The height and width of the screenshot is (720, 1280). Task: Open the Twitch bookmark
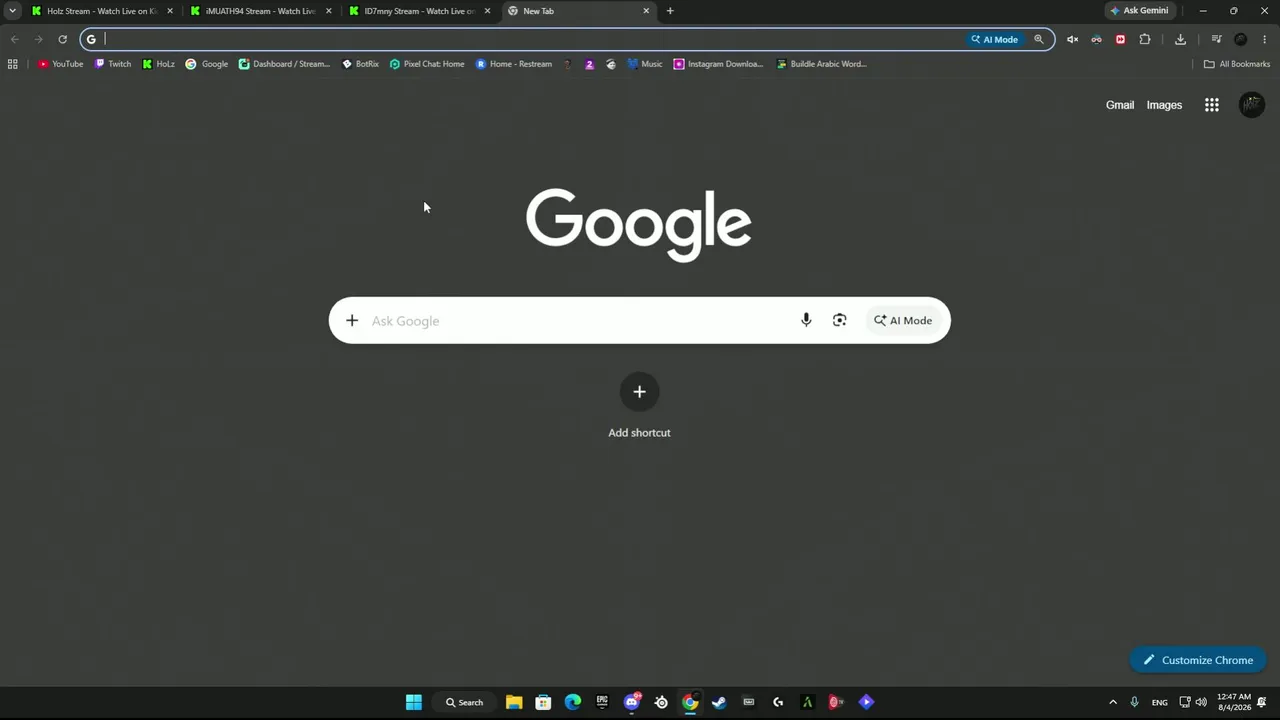pyautogui.click(x=113, y=64)
